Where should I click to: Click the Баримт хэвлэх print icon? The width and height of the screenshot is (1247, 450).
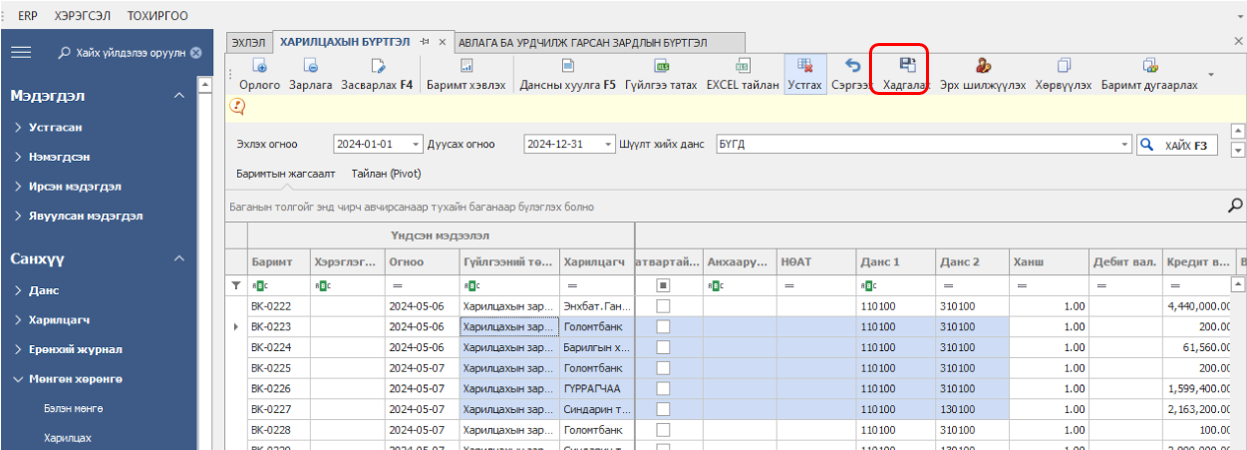(x=465, y=66)
